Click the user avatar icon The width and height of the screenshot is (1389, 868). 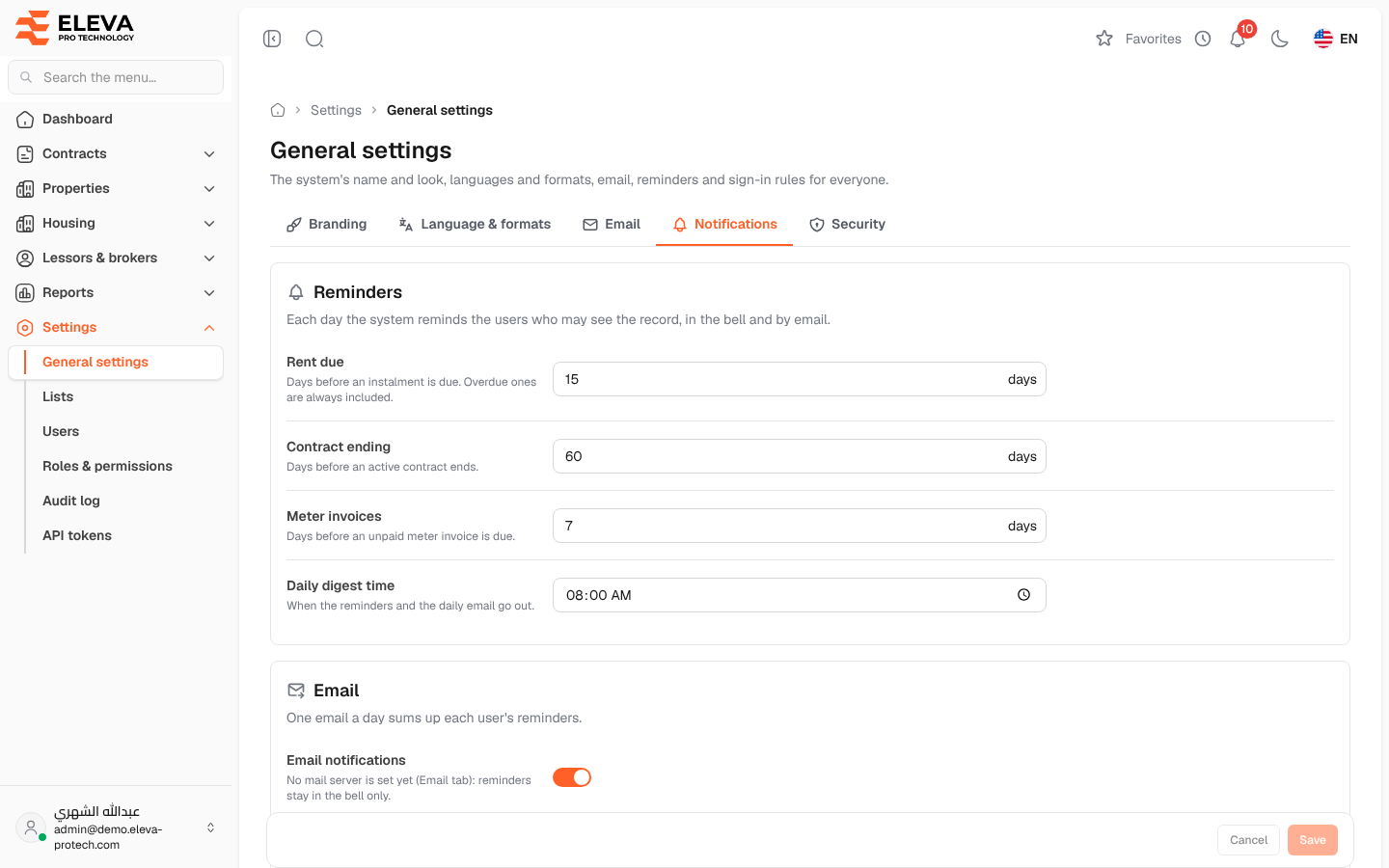pyautogui.click(x=31, y=827)
